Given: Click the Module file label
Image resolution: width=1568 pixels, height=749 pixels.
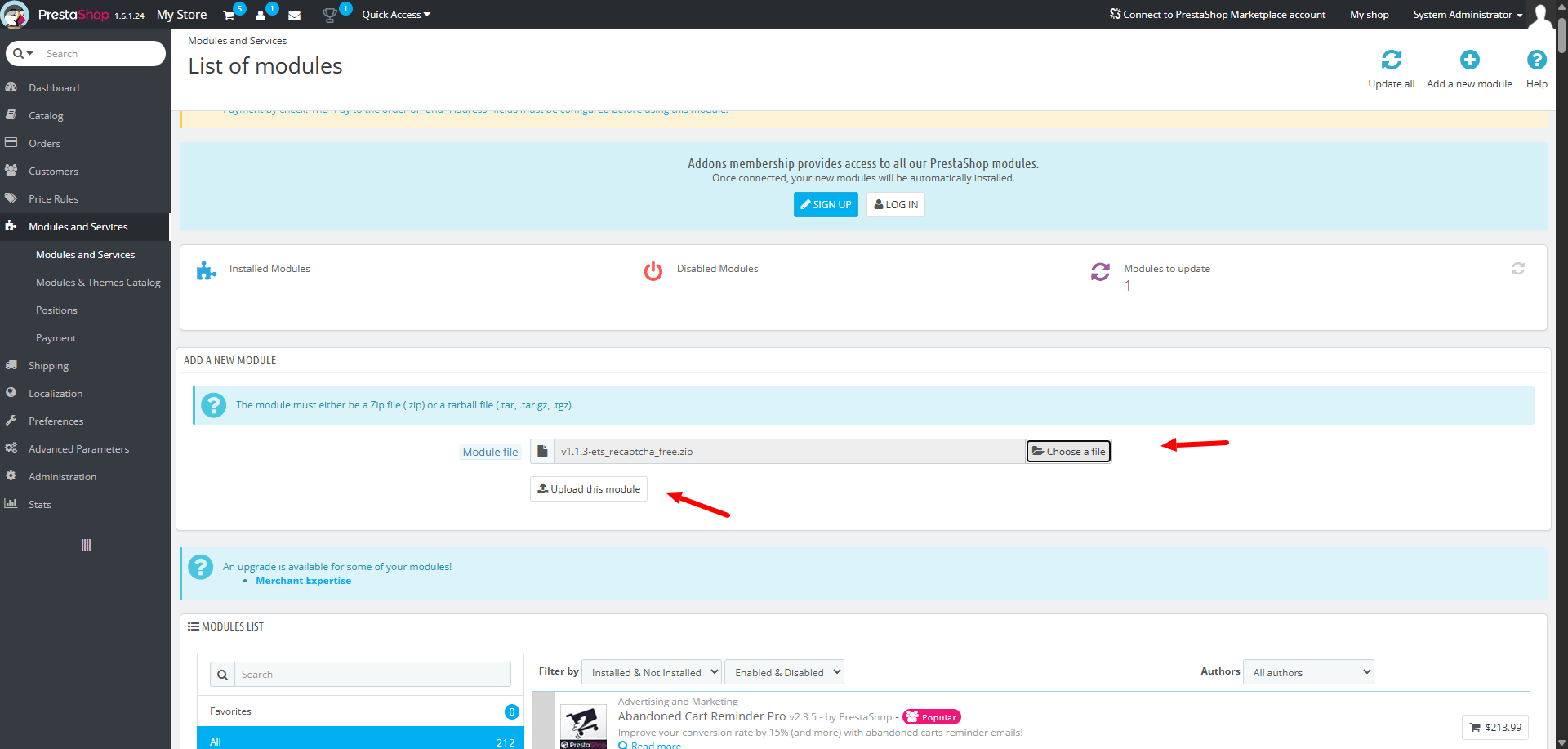Looking at the screenshot, I should tap(490, 452).
